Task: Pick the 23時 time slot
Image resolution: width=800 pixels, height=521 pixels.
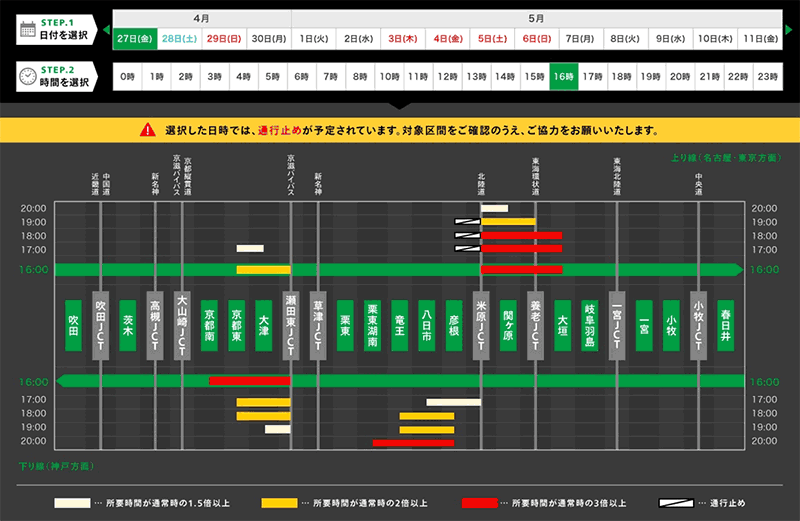Action: coord(768,77)
